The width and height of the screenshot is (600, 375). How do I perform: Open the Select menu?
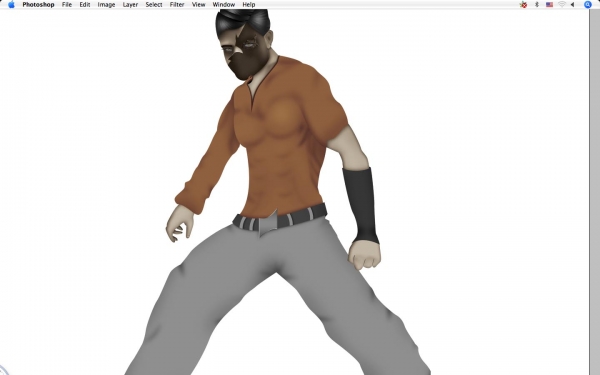click(154, 5)
